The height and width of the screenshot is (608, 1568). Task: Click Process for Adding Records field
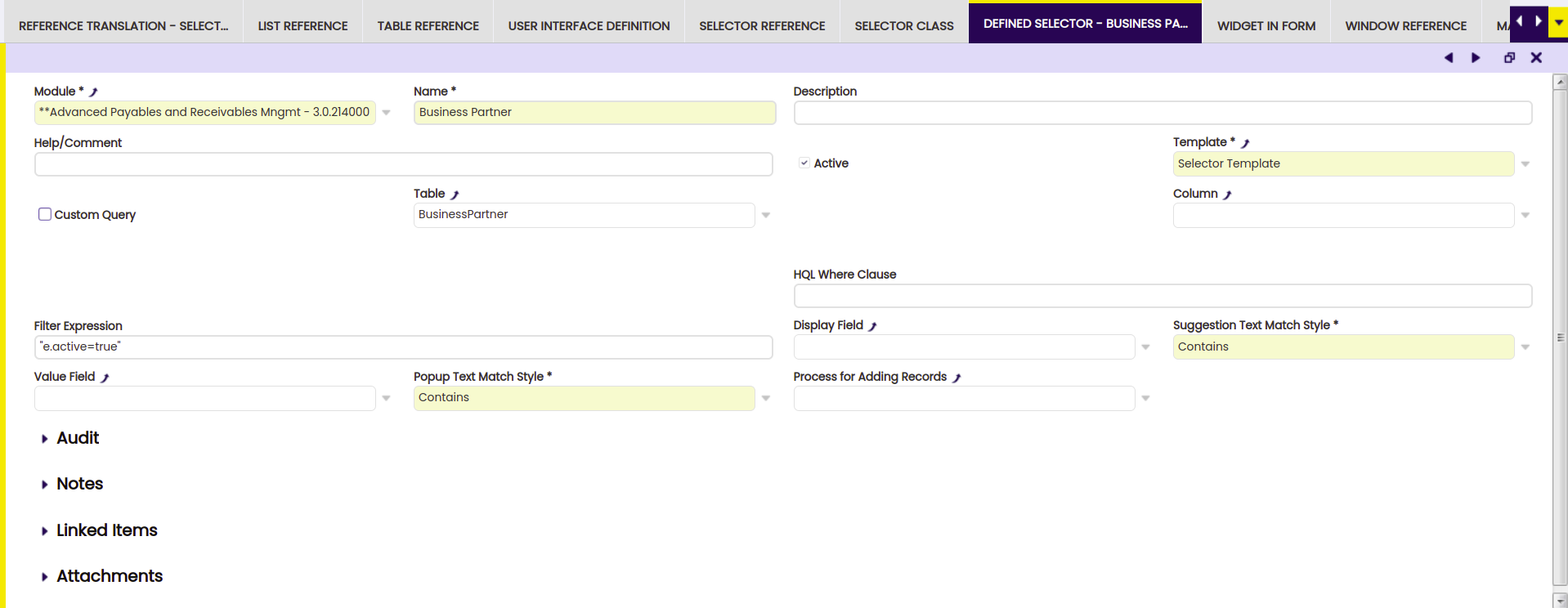coord(964,398)
